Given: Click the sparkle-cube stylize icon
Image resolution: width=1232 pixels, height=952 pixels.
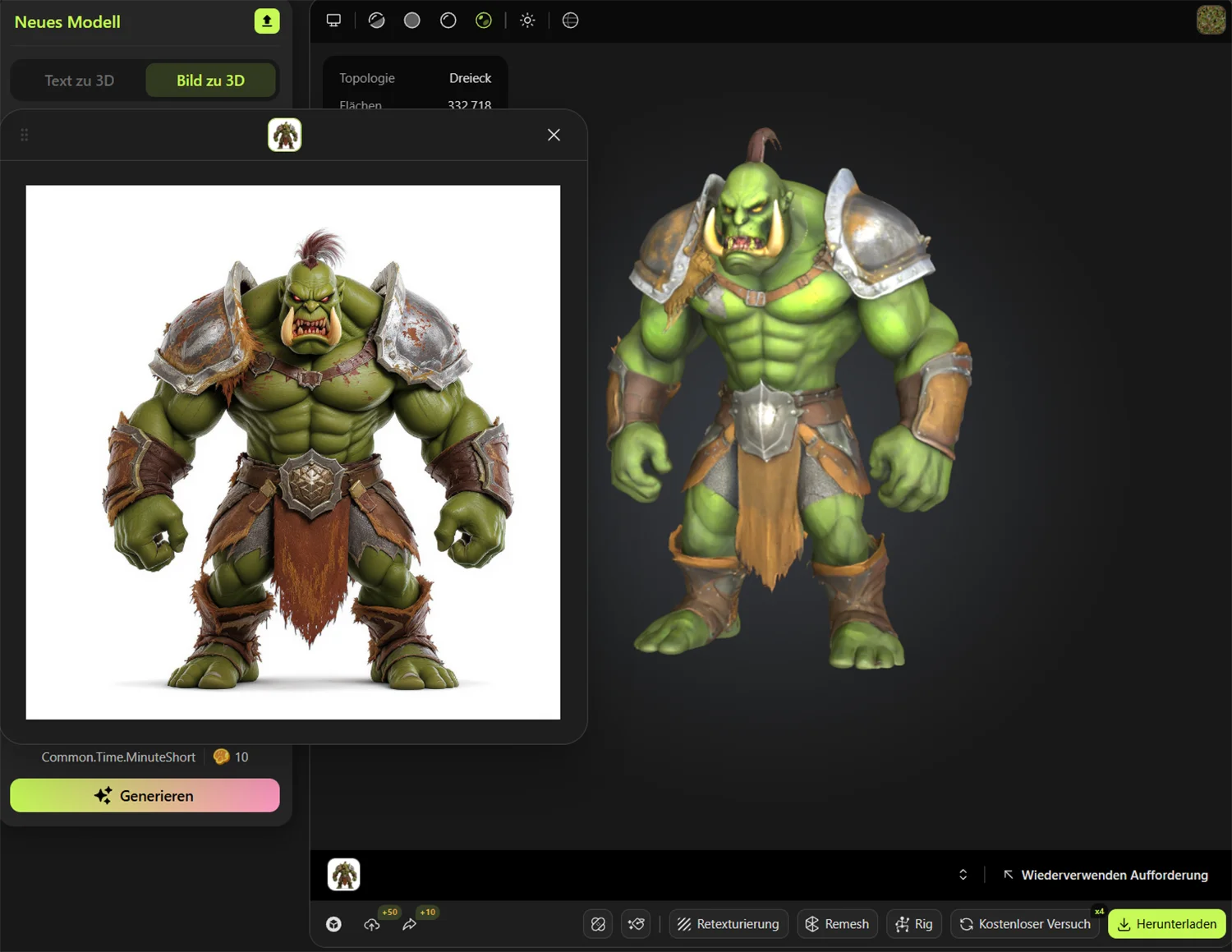Looking at the screenshot, I should point(637,924).
